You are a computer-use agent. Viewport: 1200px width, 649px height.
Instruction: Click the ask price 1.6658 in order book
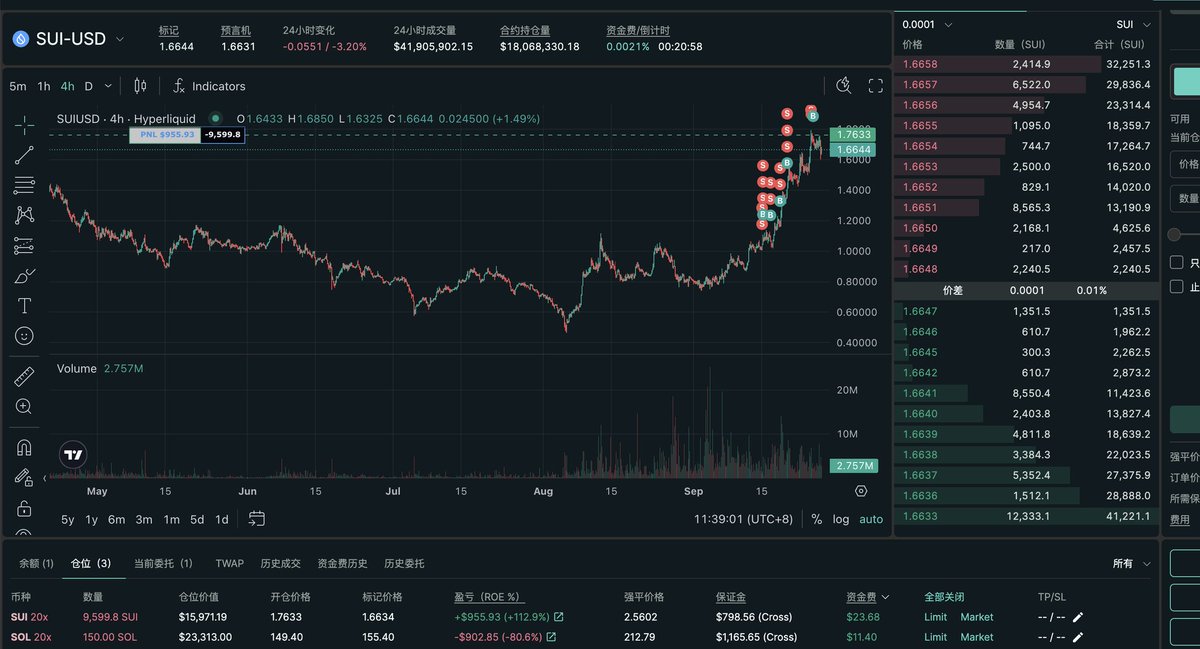point(919,64)
